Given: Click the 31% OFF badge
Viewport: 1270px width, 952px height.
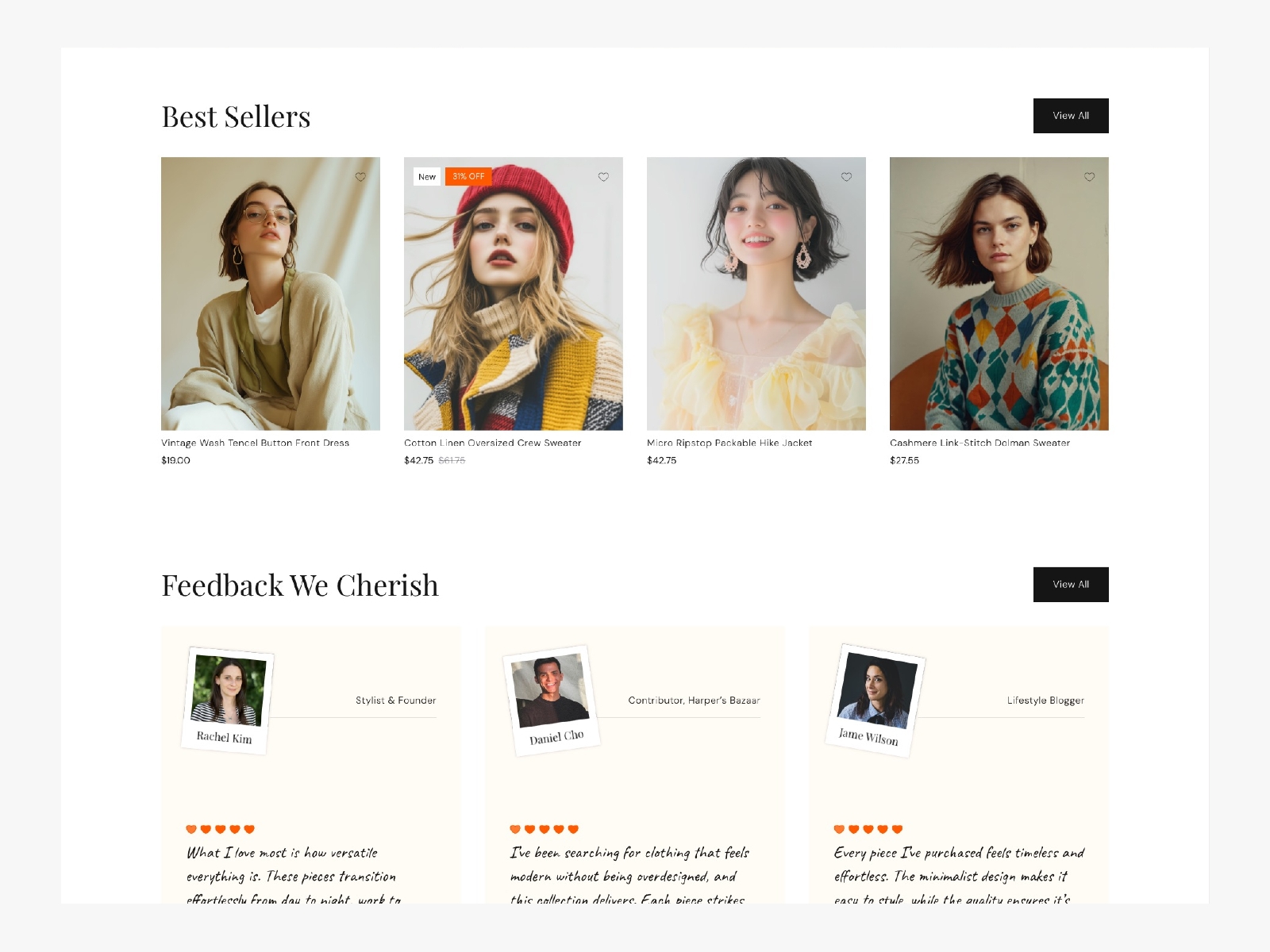Looking at the screenshot, I should pos(468,176).
